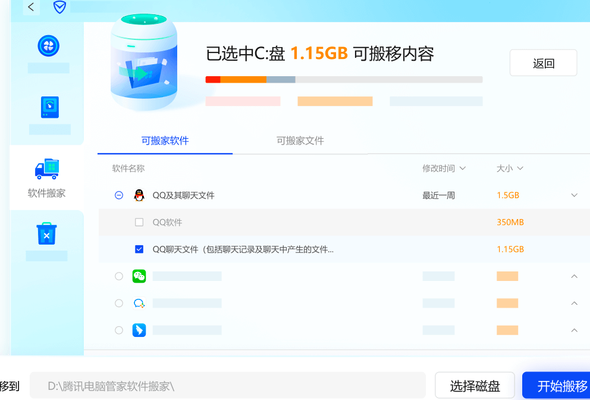Click the blue arrow app icon
Image resolution: width=590 pixels, height=400 pixels.
(139, 330)
